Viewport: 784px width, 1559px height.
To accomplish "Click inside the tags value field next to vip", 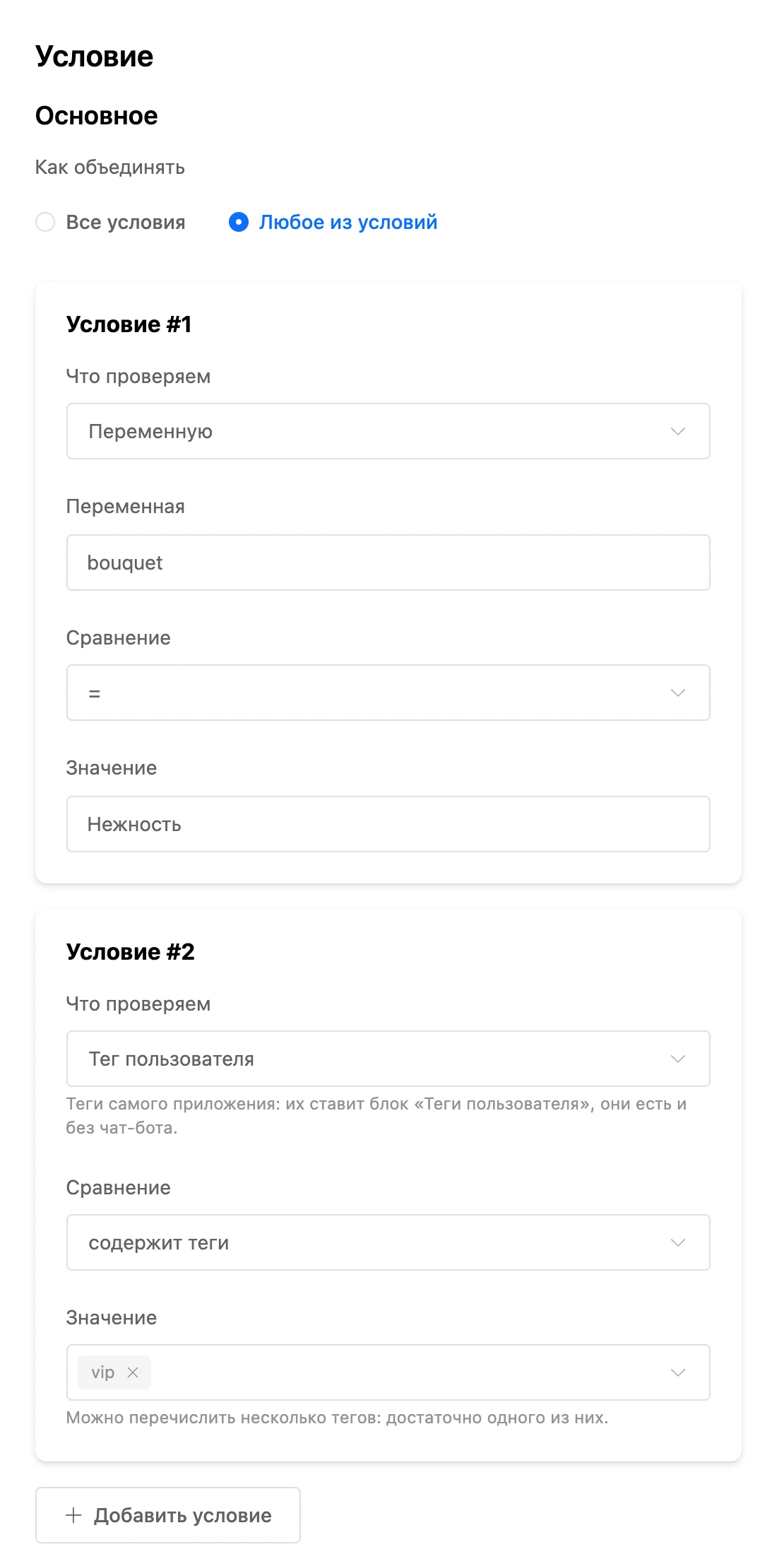I will click(403, 1372).
